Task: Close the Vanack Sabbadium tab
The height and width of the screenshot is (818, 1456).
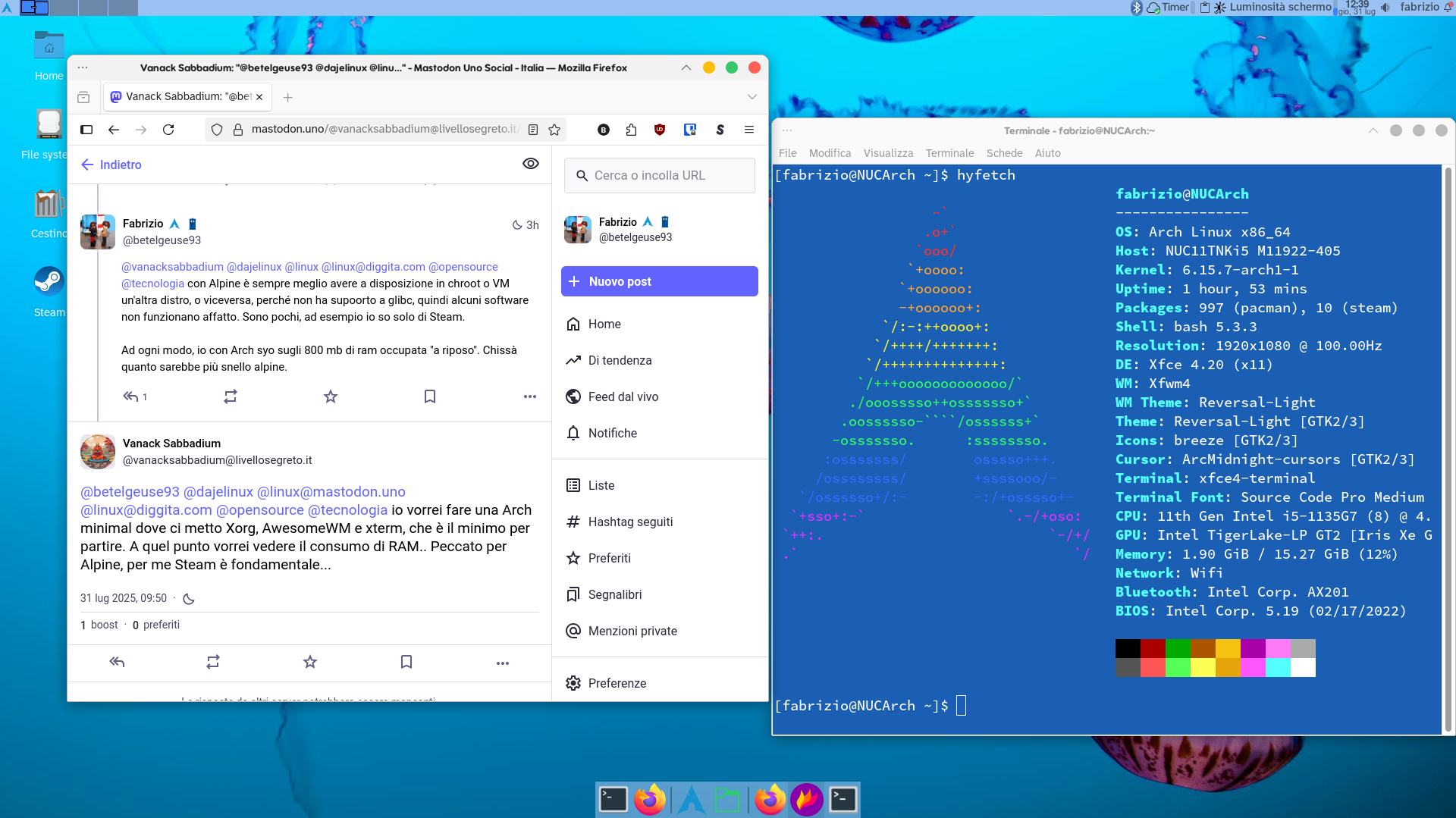Action: (x=259, y=97)
